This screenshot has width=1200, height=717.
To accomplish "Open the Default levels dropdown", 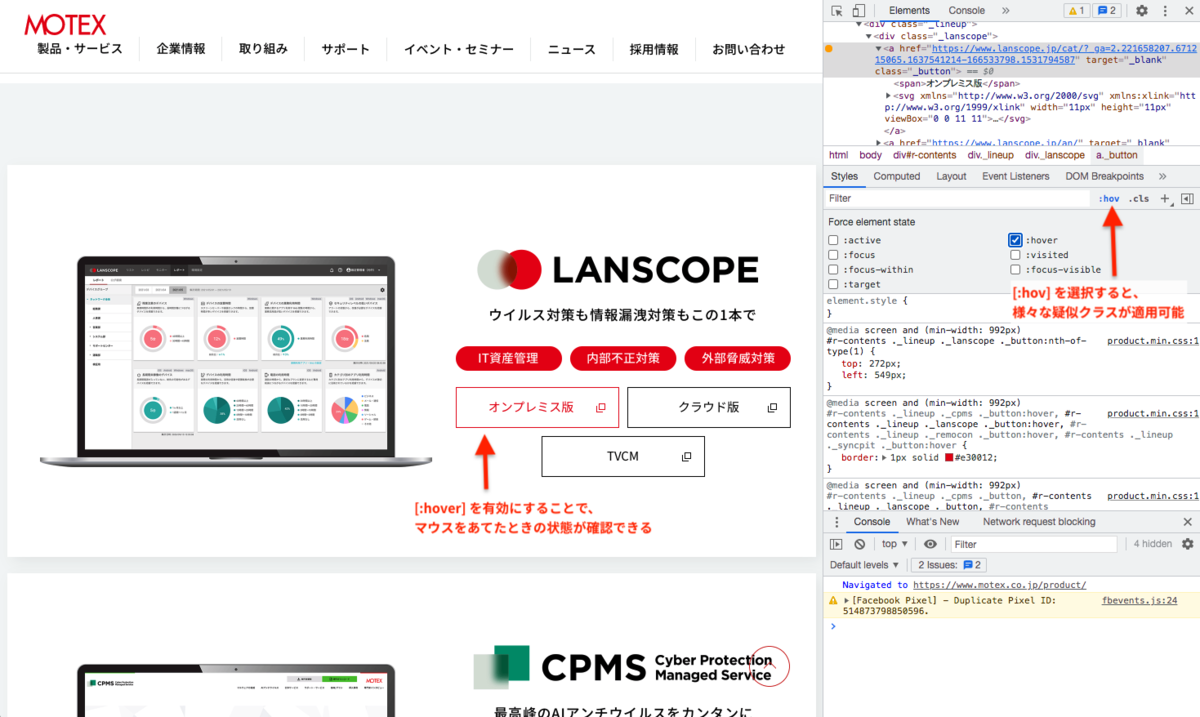I will tap(865, 565).
